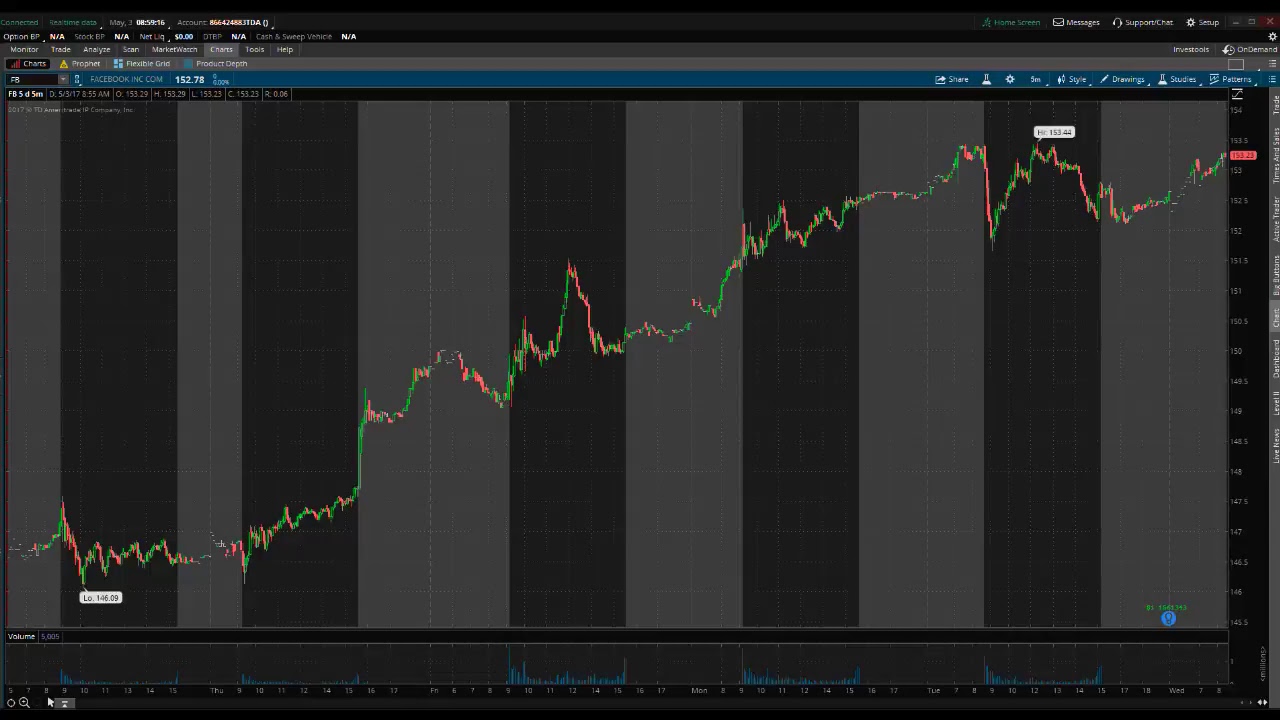
Task: Expand the symbol selector dropdown arrow
Action: pyautogui.click(x=63, y=79)
